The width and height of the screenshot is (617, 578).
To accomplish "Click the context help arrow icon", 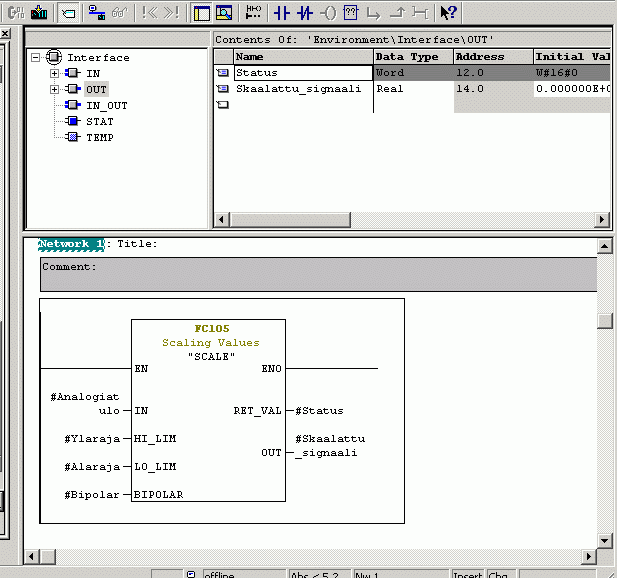I will [x=449, y=13].
